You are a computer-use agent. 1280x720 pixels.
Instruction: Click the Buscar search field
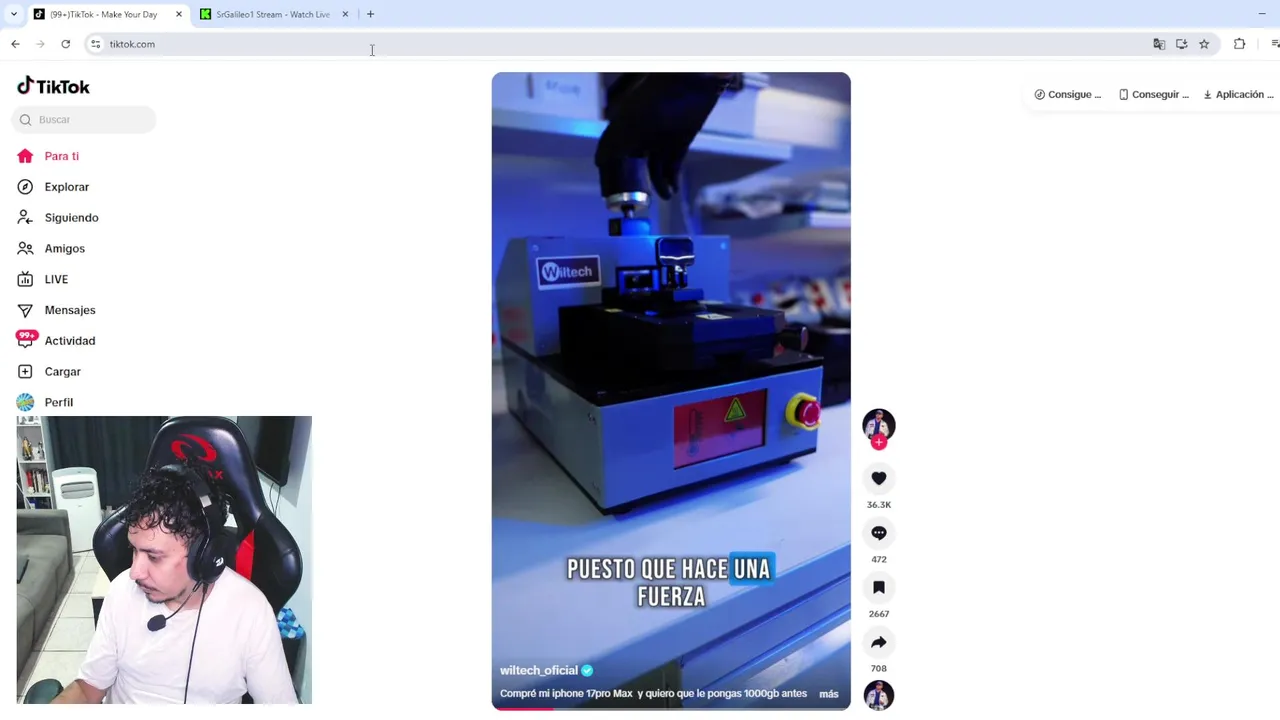pos(84,120)
